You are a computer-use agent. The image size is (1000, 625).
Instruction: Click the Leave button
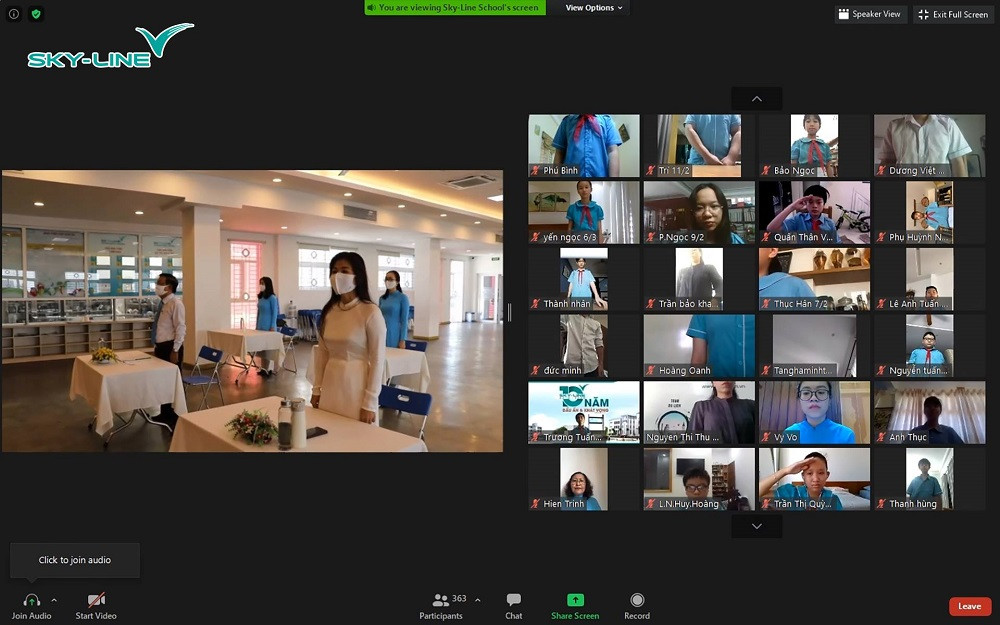[969, 606]
